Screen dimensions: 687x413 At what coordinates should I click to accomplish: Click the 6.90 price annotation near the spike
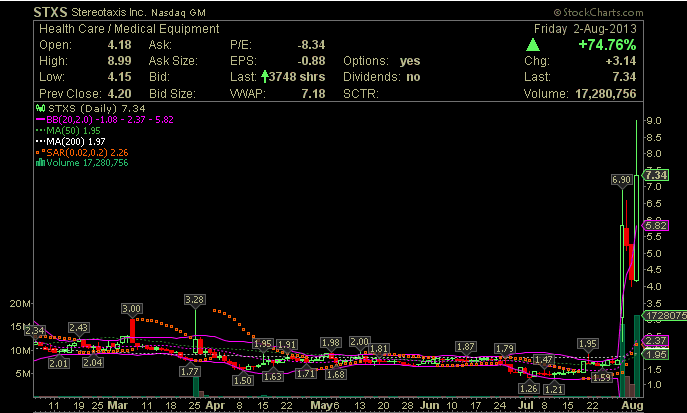(621, 180)
